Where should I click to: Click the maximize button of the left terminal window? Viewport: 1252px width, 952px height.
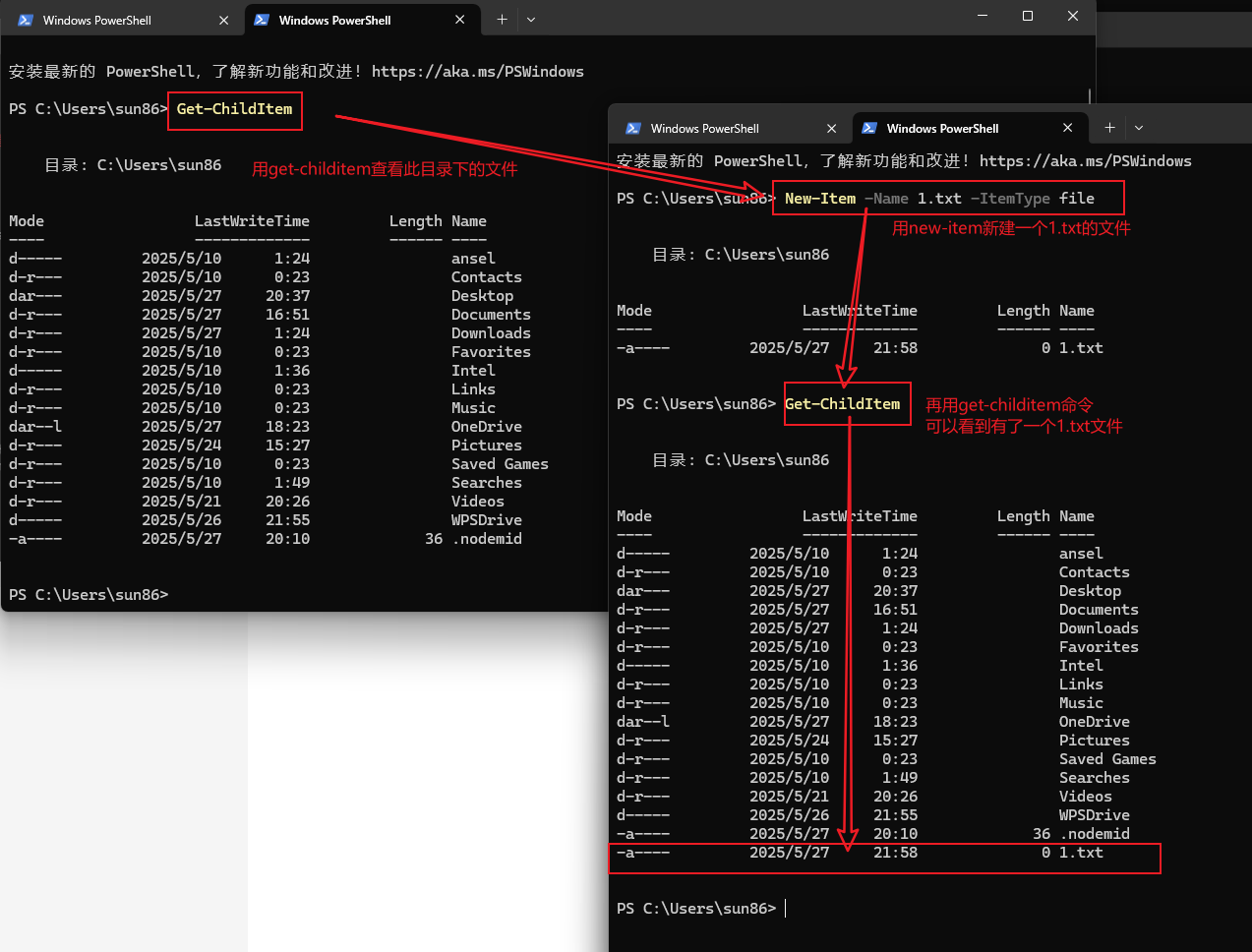click(x=1027, y=16)
